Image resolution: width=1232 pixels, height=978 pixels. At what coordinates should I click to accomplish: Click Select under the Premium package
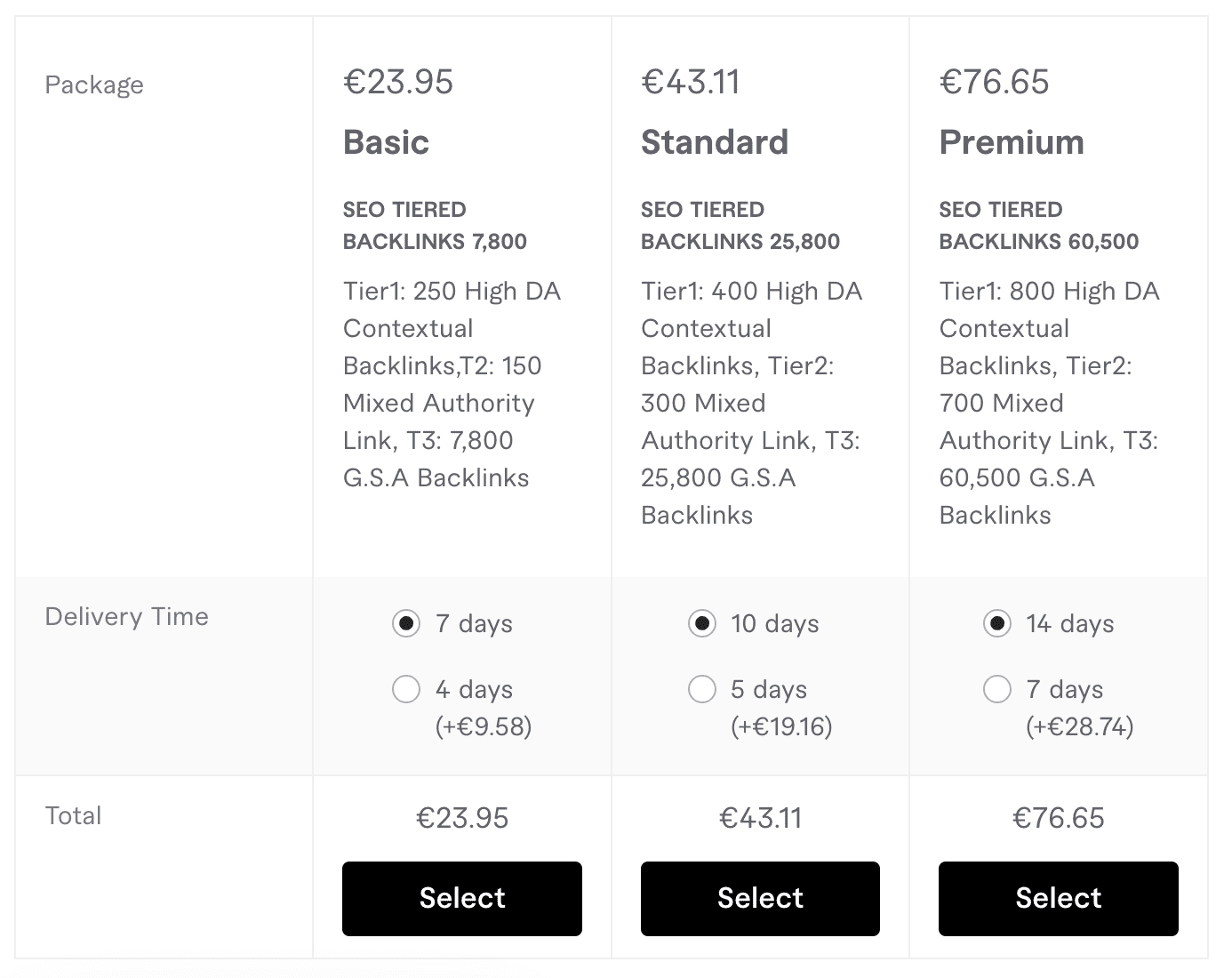pos(1058,898)
